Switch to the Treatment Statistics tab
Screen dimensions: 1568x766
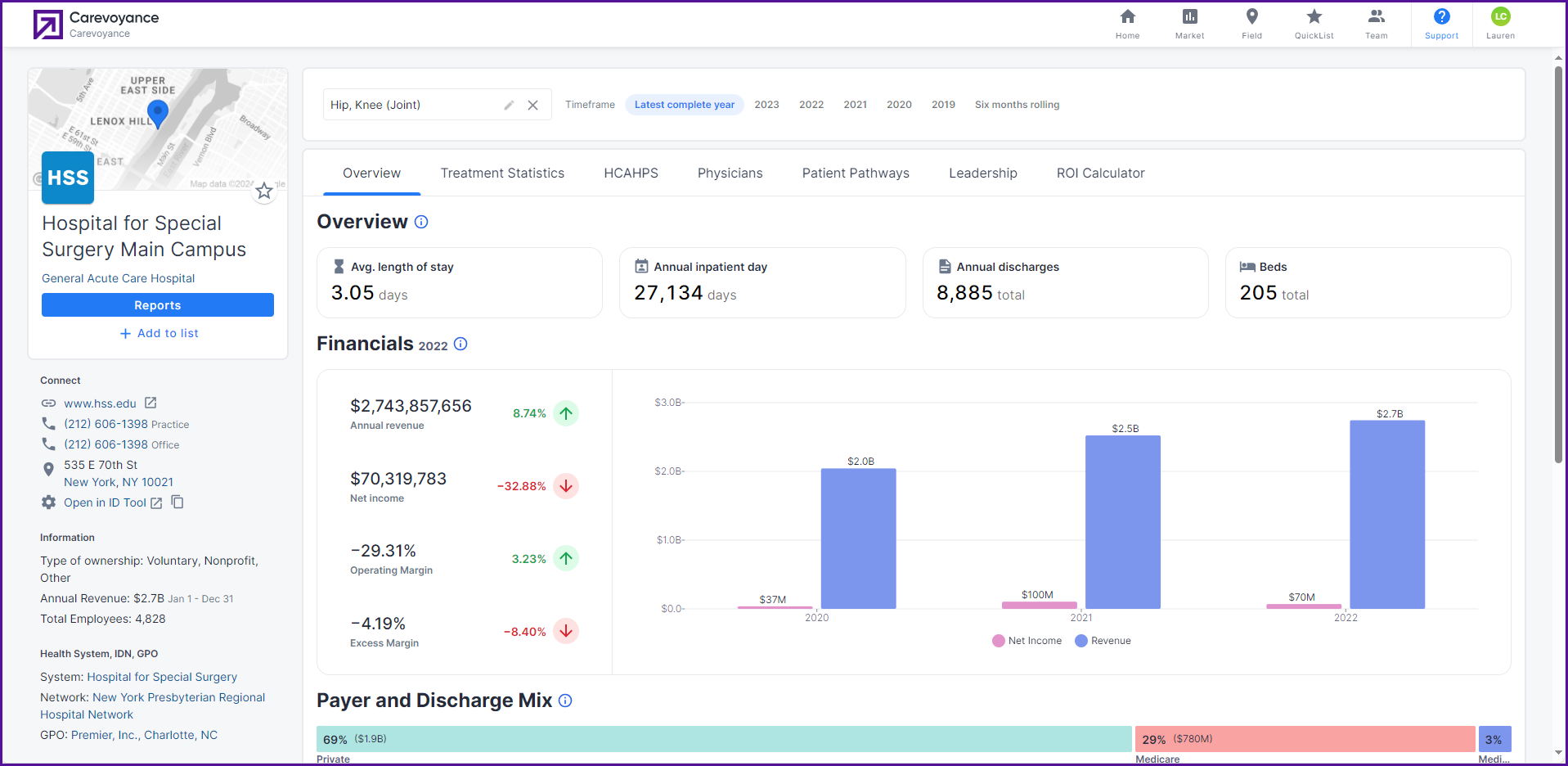click(502, 173)
